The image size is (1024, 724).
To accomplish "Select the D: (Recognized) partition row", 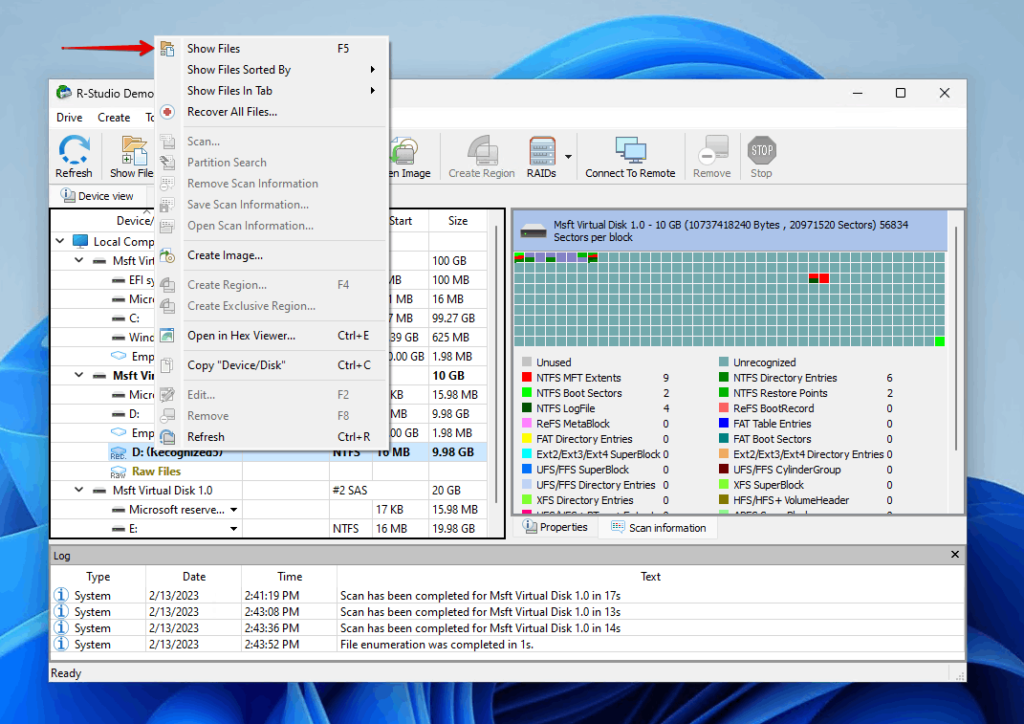I will click(269, 452).
